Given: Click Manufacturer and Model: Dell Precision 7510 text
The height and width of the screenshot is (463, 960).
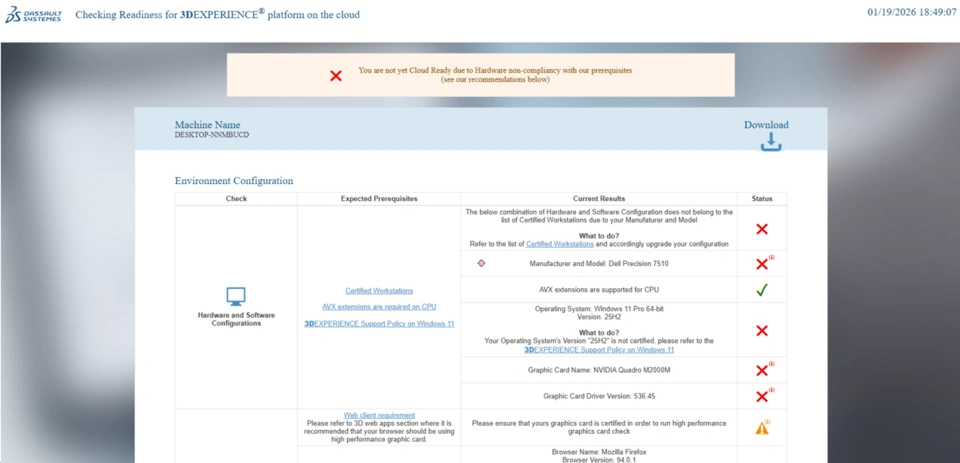Looking at the screenshot, I should [599, 264].
